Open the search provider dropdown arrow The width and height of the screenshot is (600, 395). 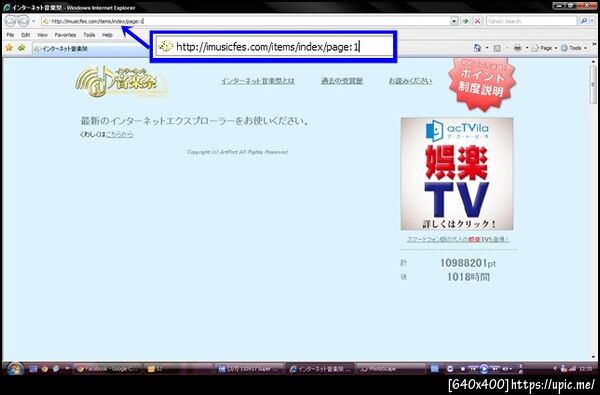592,21
